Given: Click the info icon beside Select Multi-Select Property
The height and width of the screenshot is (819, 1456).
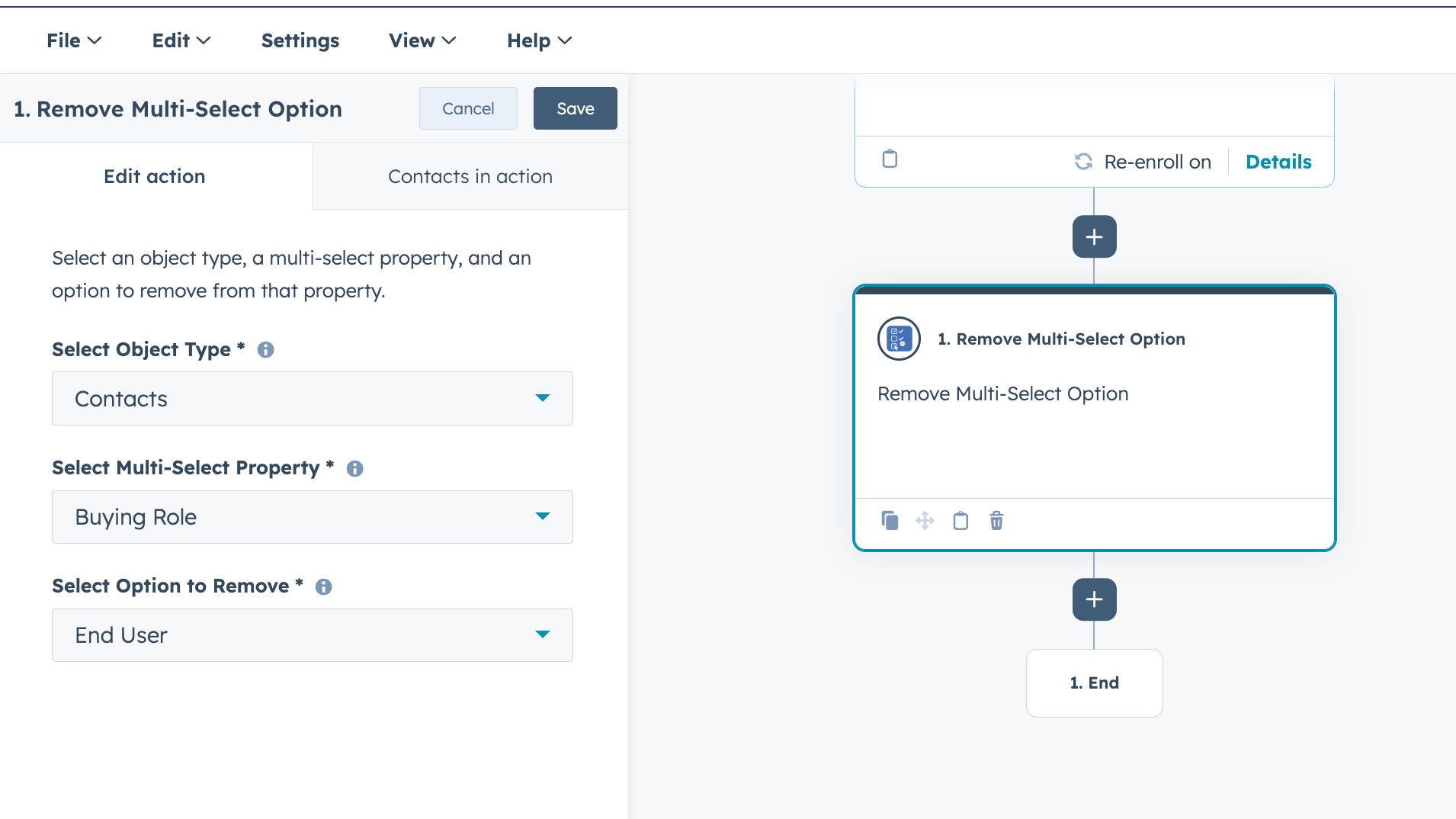Looking at the screenshot, I should [354, 468].
